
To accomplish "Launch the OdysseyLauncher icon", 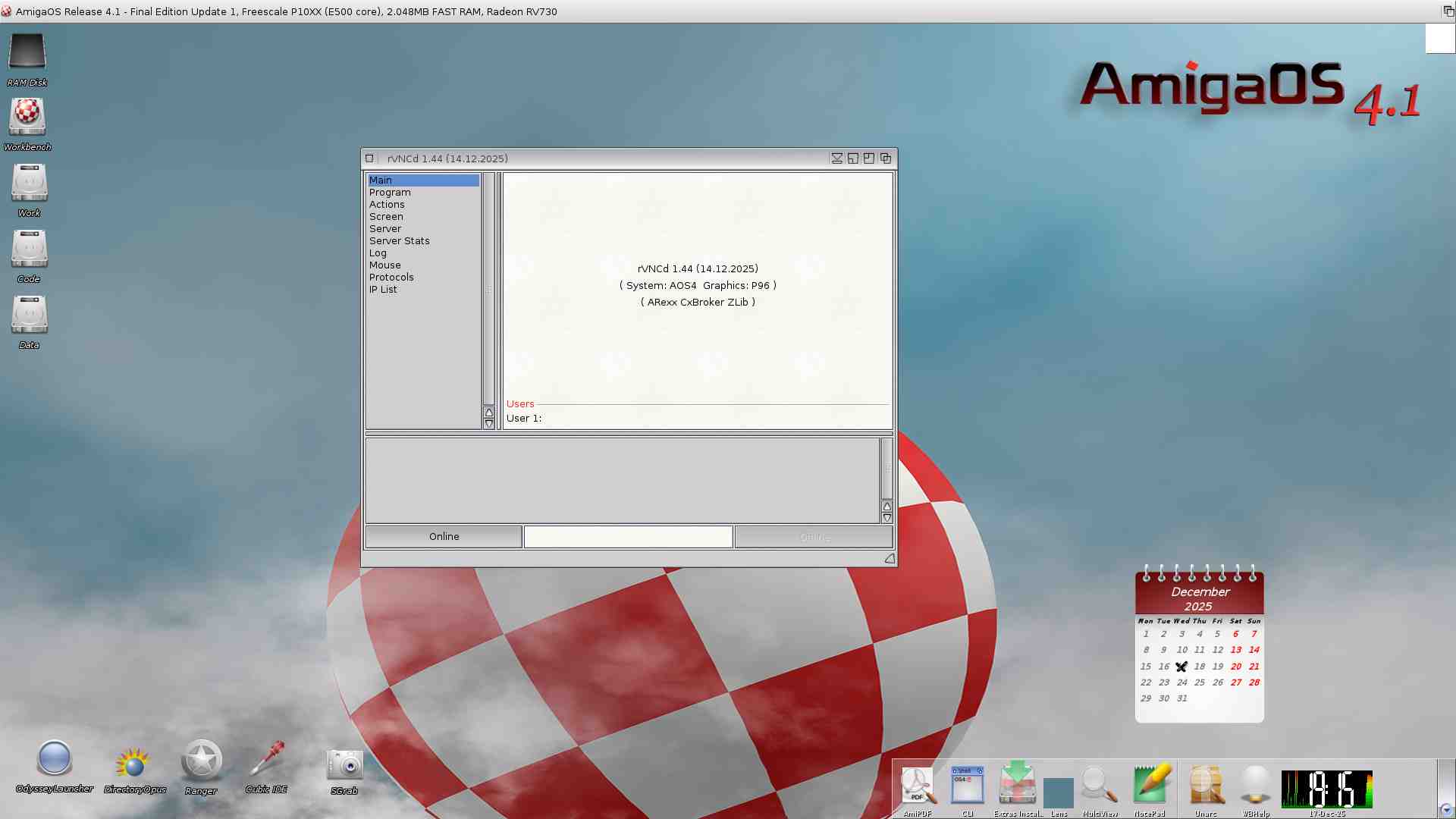I will click(54, 759).
